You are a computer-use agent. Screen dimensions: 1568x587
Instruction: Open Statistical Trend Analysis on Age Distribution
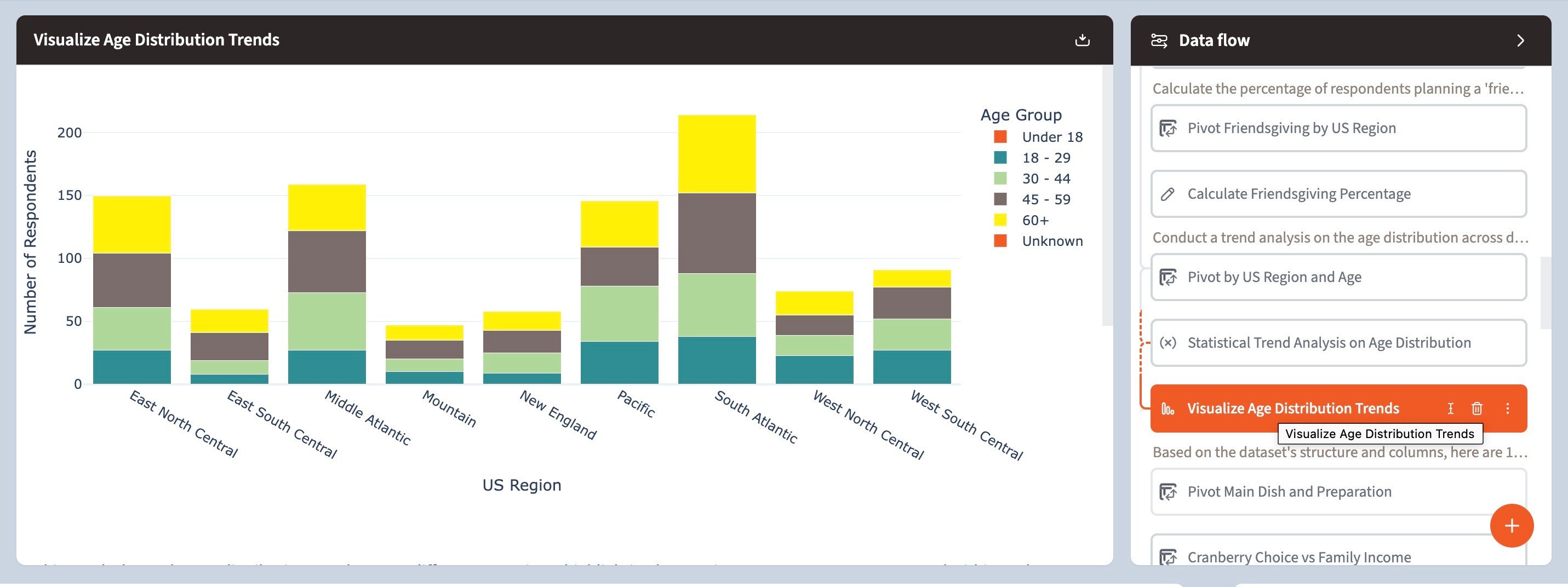[1338, 343]
